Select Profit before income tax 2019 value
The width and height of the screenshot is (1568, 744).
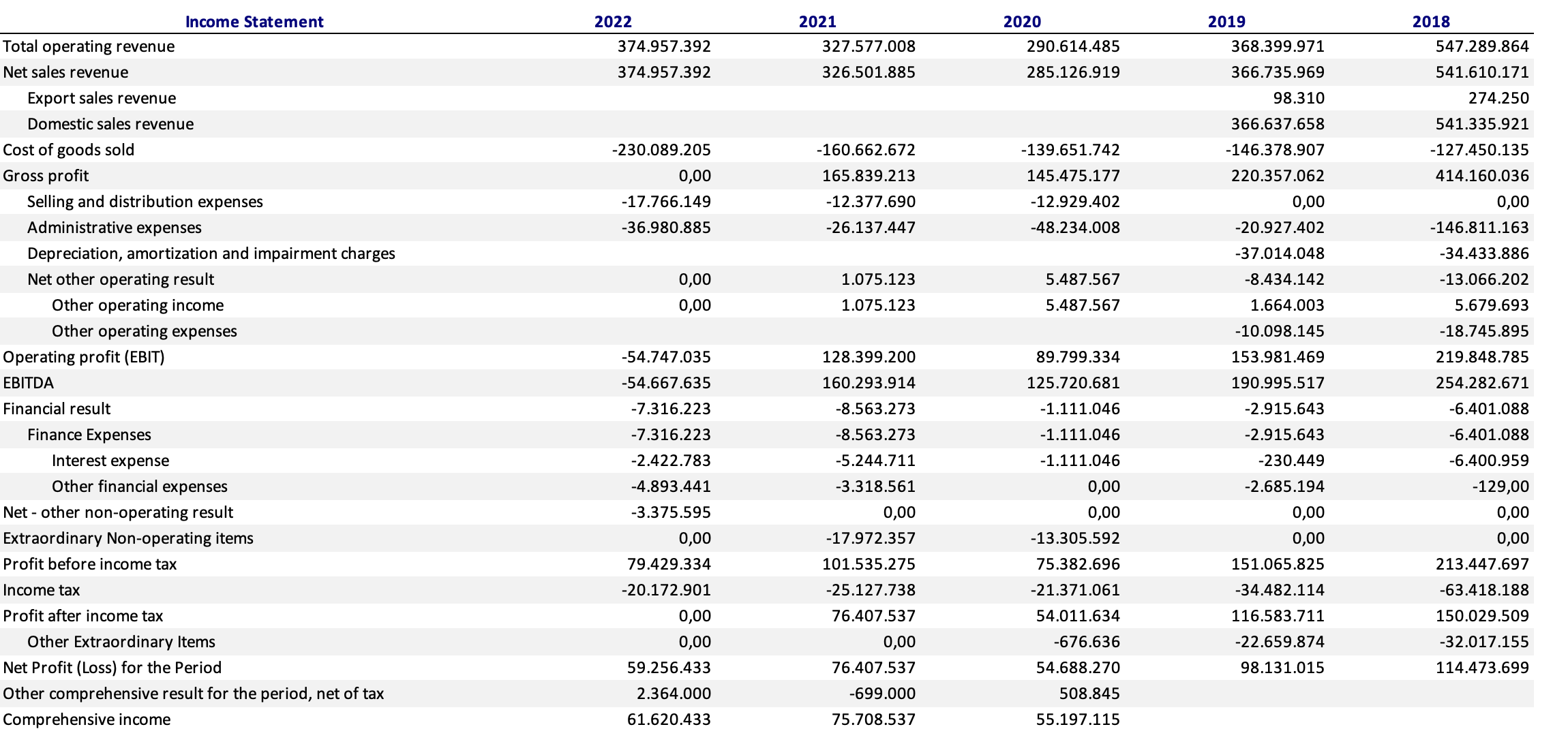1277,564
